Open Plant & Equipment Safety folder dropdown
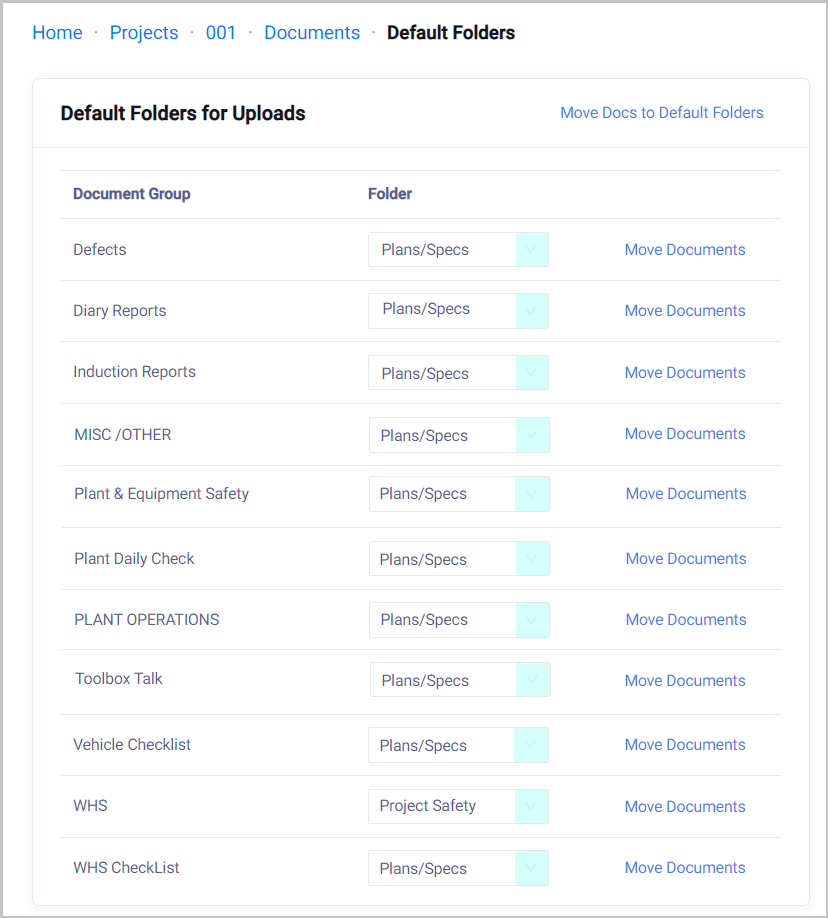 pyautogui.click(x=458, y=494)
